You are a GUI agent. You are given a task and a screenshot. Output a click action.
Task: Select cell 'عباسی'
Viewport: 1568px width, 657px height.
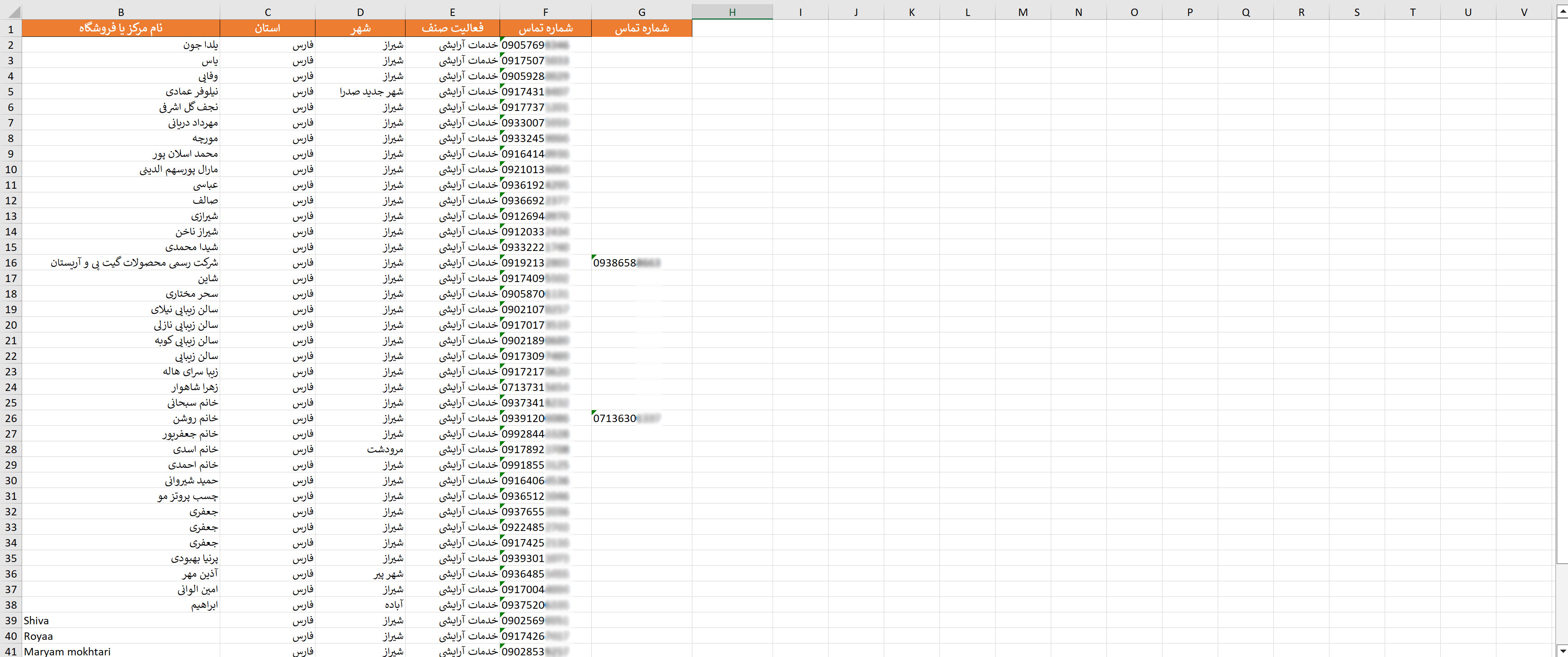[x=121, y=185]
